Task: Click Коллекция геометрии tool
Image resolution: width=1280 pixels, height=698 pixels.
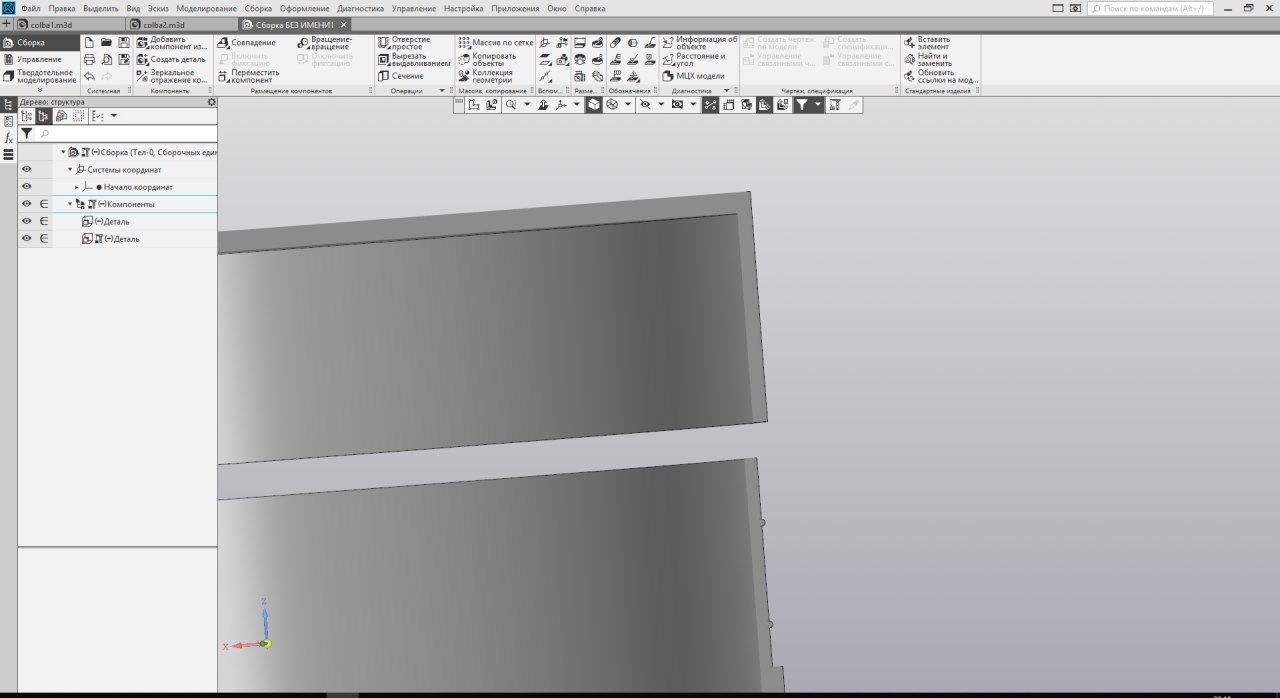Action: point(485,76)
